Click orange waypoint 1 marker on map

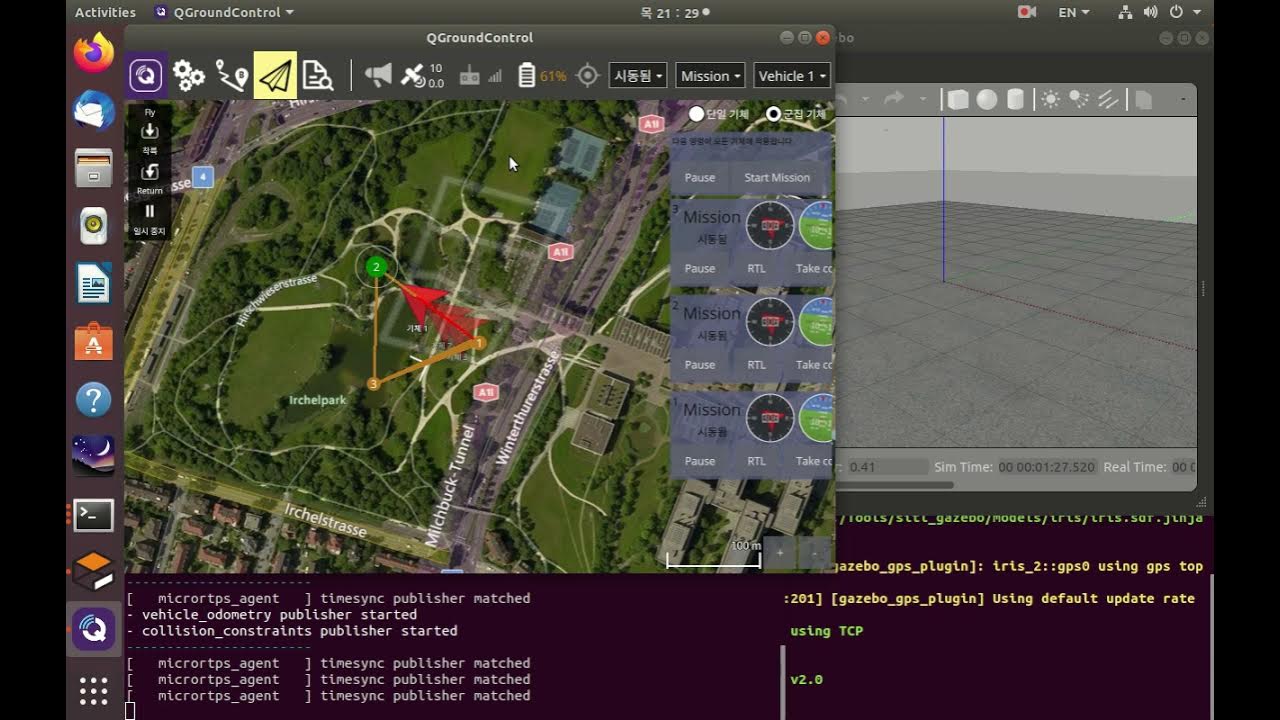coord(480,343)
